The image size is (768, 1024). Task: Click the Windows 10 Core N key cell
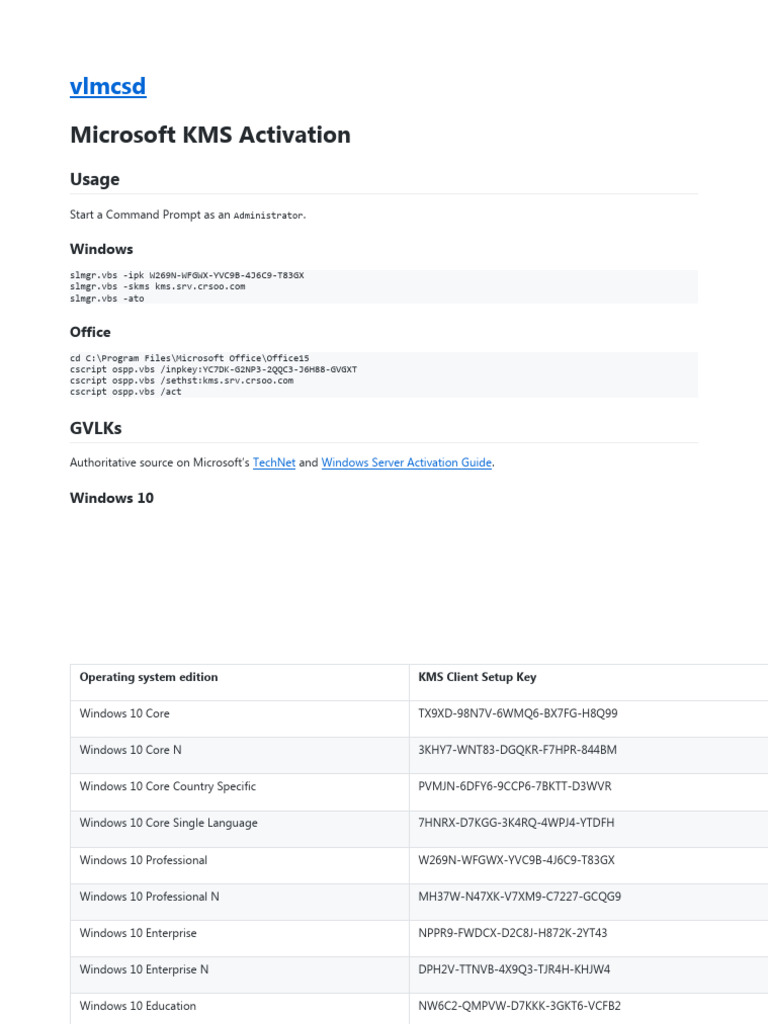pyautogui.click(x=517, y=750)
